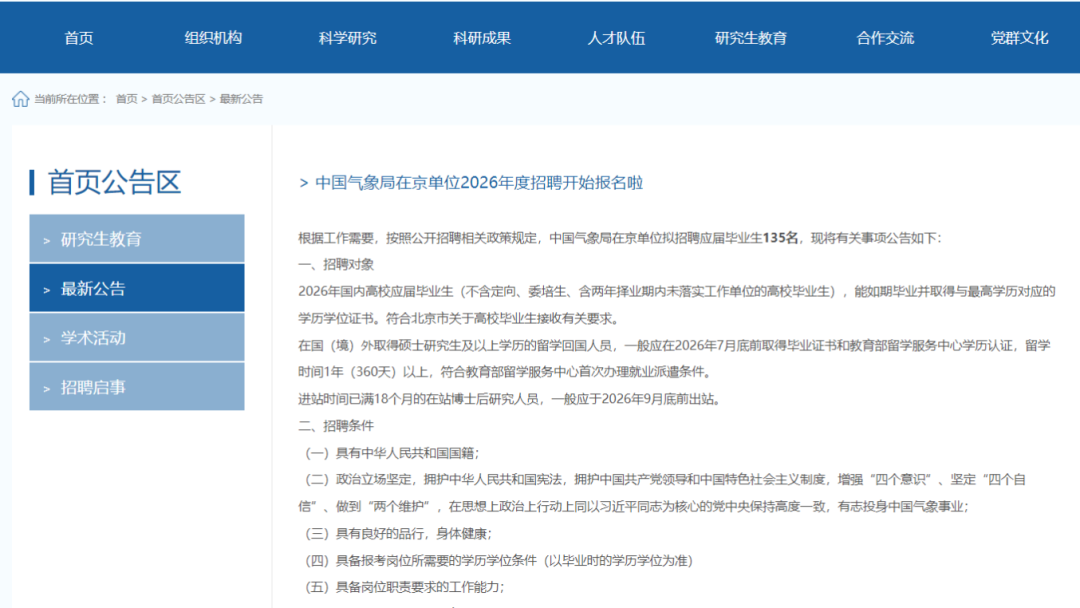This screenshot has height=608, width=1080.
Task: Expand the 学术活动 sidebar section
Action: (137, 337)
